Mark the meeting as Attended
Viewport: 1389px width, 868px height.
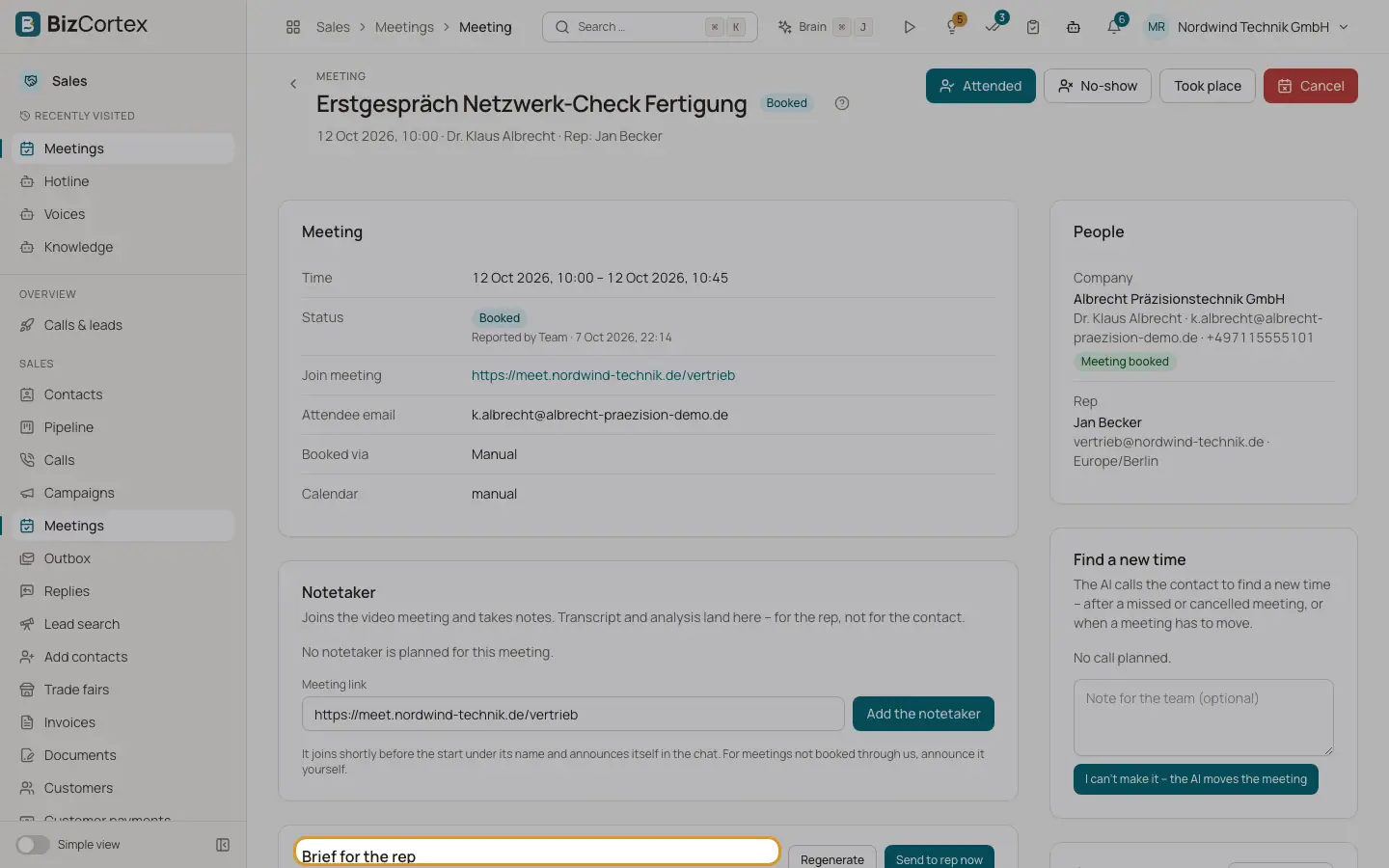pyautogui.click(x=981, y=86)
